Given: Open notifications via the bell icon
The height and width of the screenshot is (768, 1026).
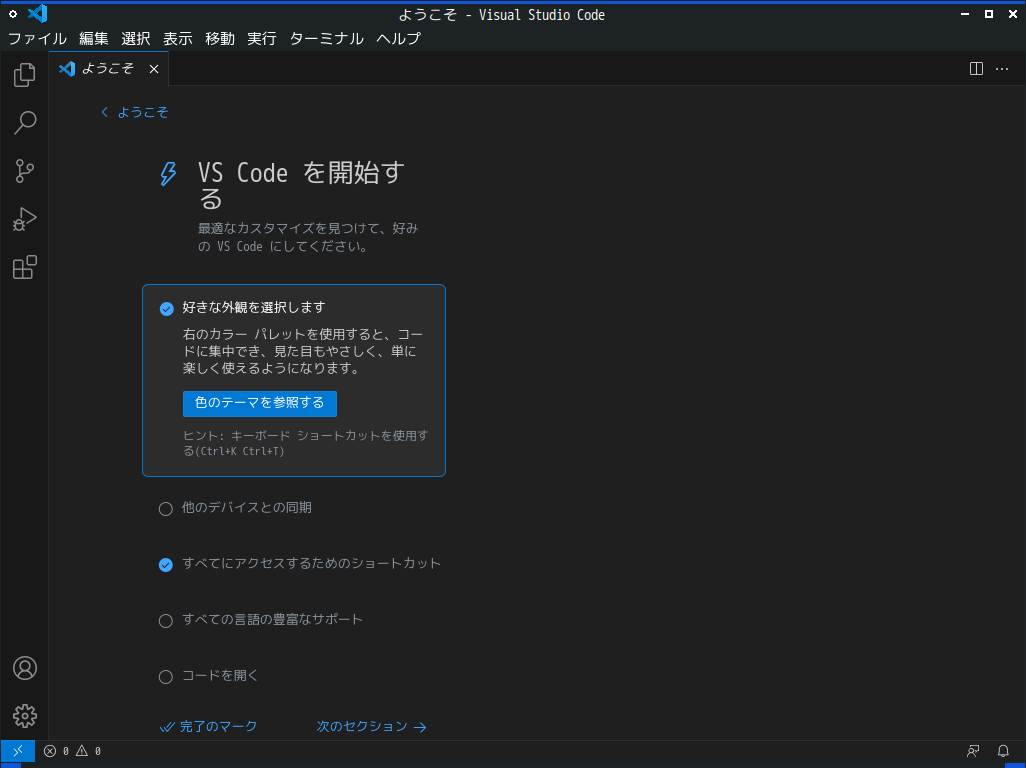Looking at the screenshot, I should point(1003,751).
